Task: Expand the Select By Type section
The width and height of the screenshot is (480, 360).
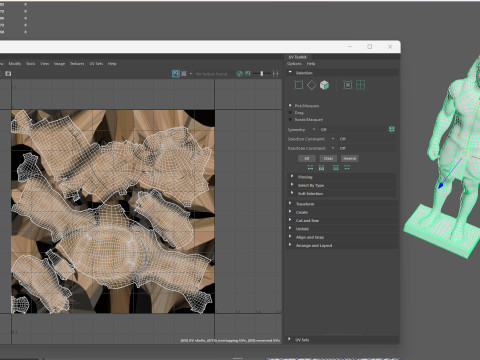Action: click(x=343, y=185)
